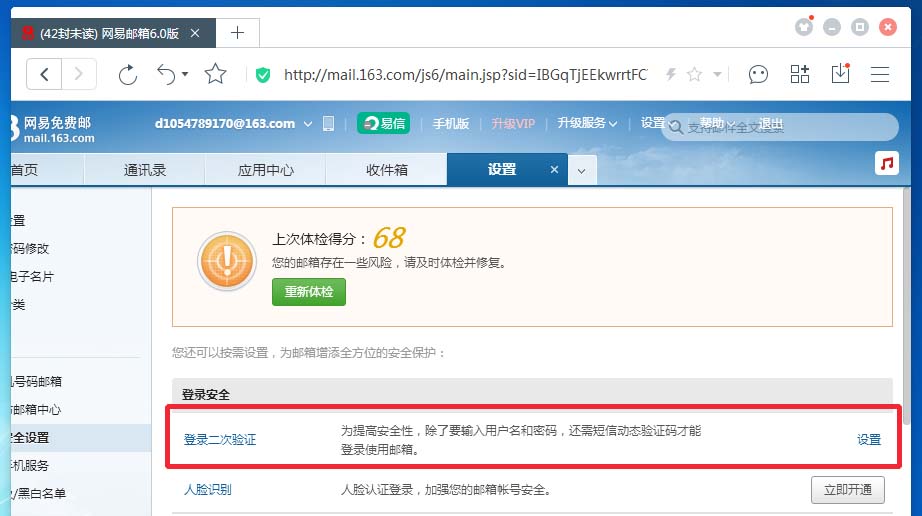Click 设置 link for 登录二次验证
Screen dimensions: 922x516
(868, 440)
